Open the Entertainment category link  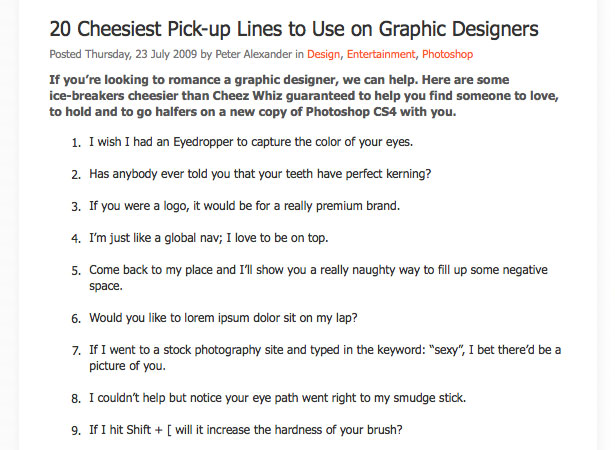[x=380, y=54]
